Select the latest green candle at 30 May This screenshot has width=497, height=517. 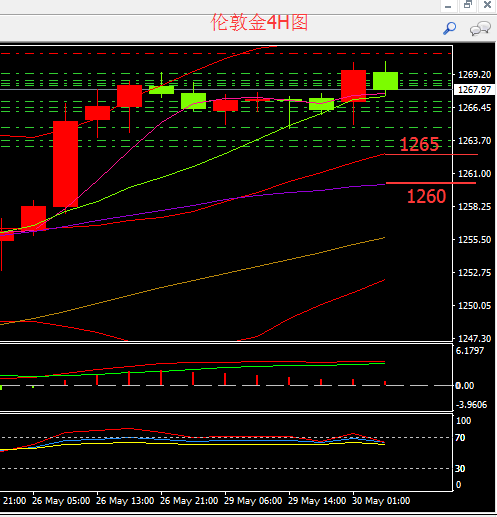pyautogui.click(x=385, y=81)
